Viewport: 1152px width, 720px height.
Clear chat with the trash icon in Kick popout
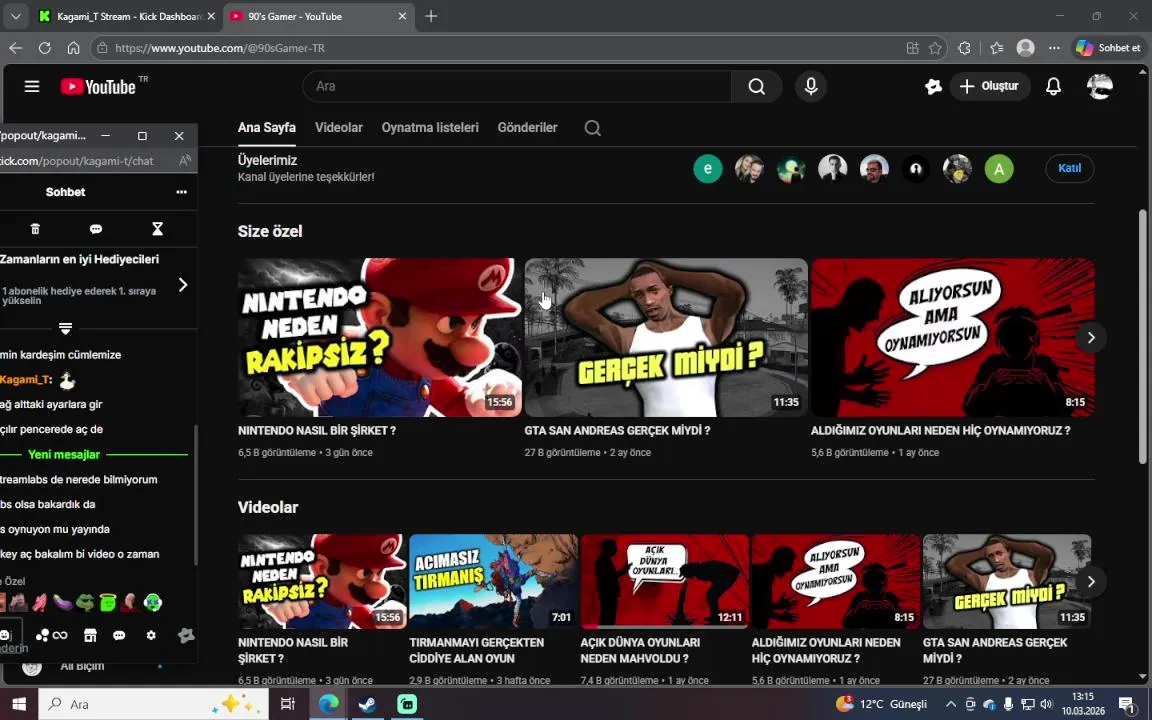(x=35, y=229)
